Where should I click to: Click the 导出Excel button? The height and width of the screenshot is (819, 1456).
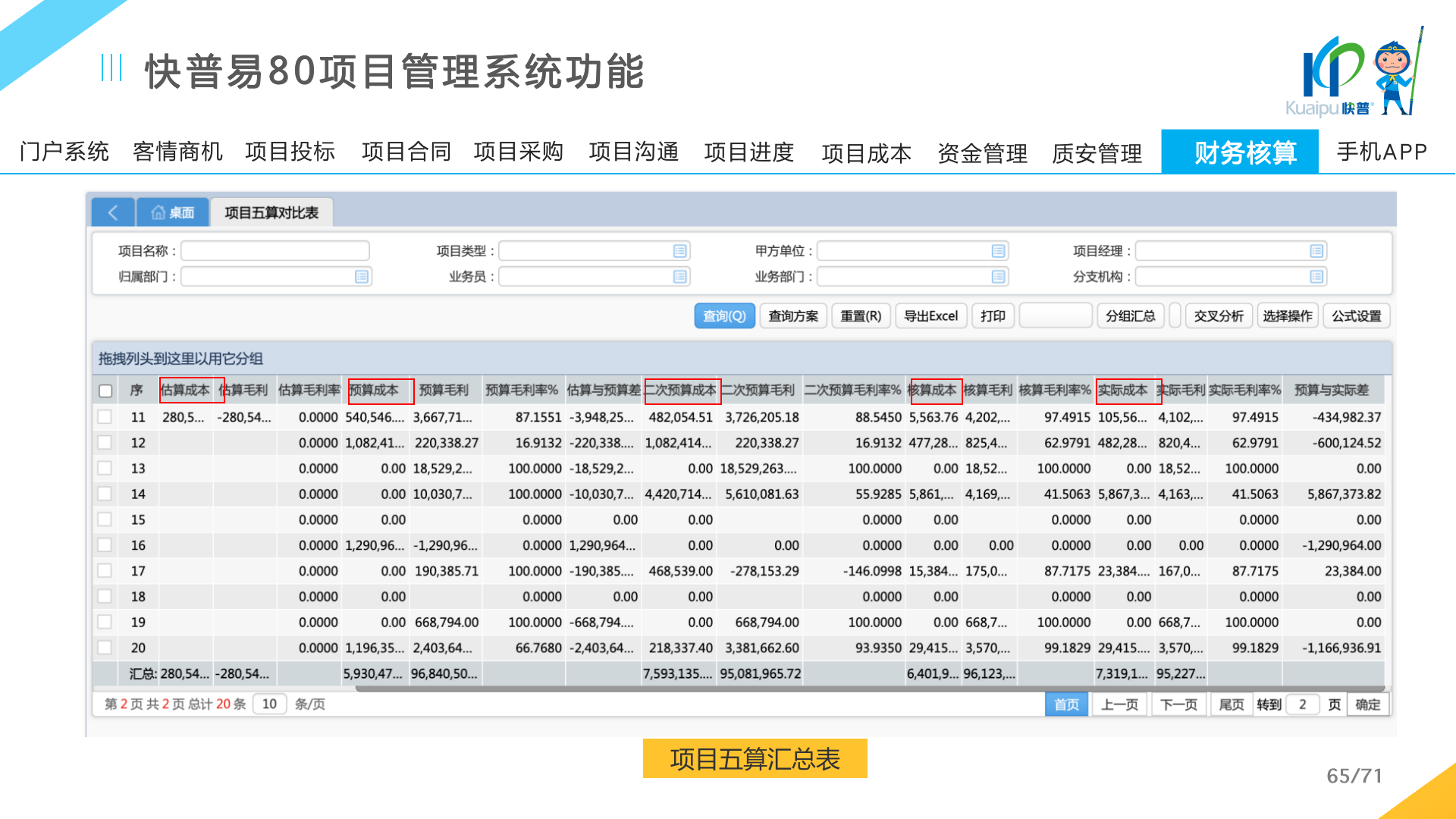coord(930,315)
